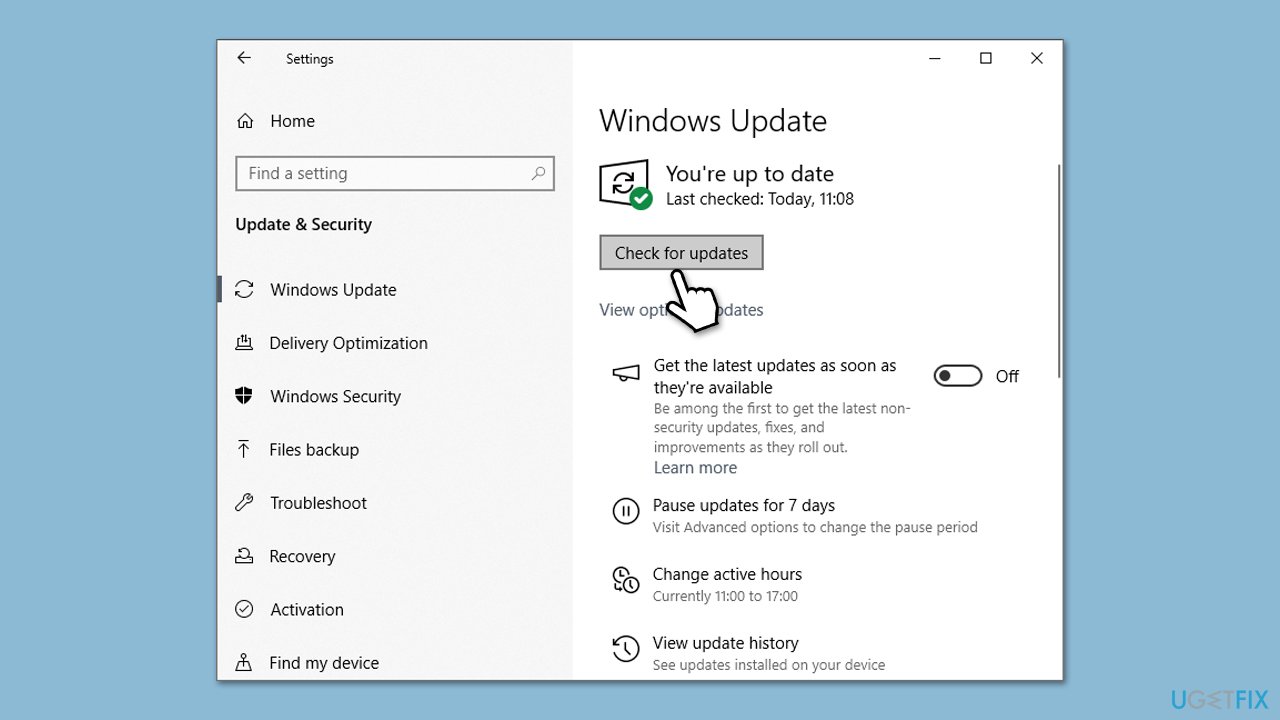Navigate to Recovery settings
The width and height of the screenshot is (1280, 720).
[302, 556]
